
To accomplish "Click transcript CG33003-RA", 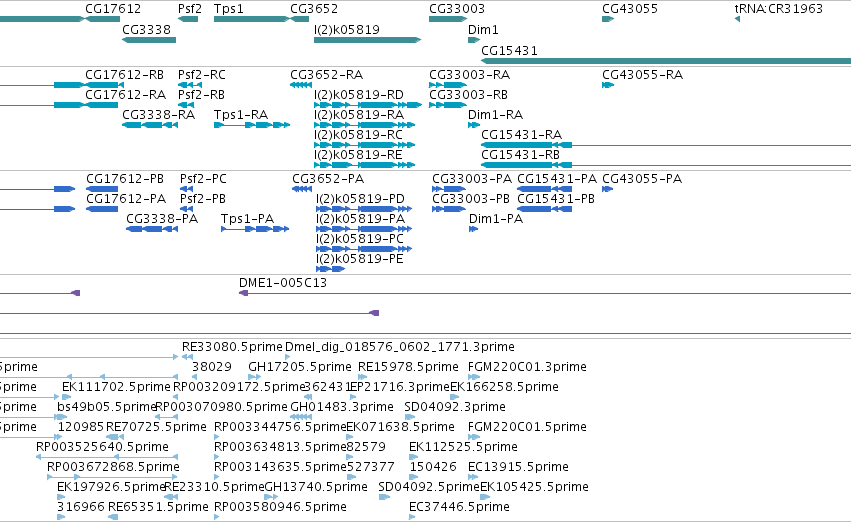I will click(x=469, y=74).
